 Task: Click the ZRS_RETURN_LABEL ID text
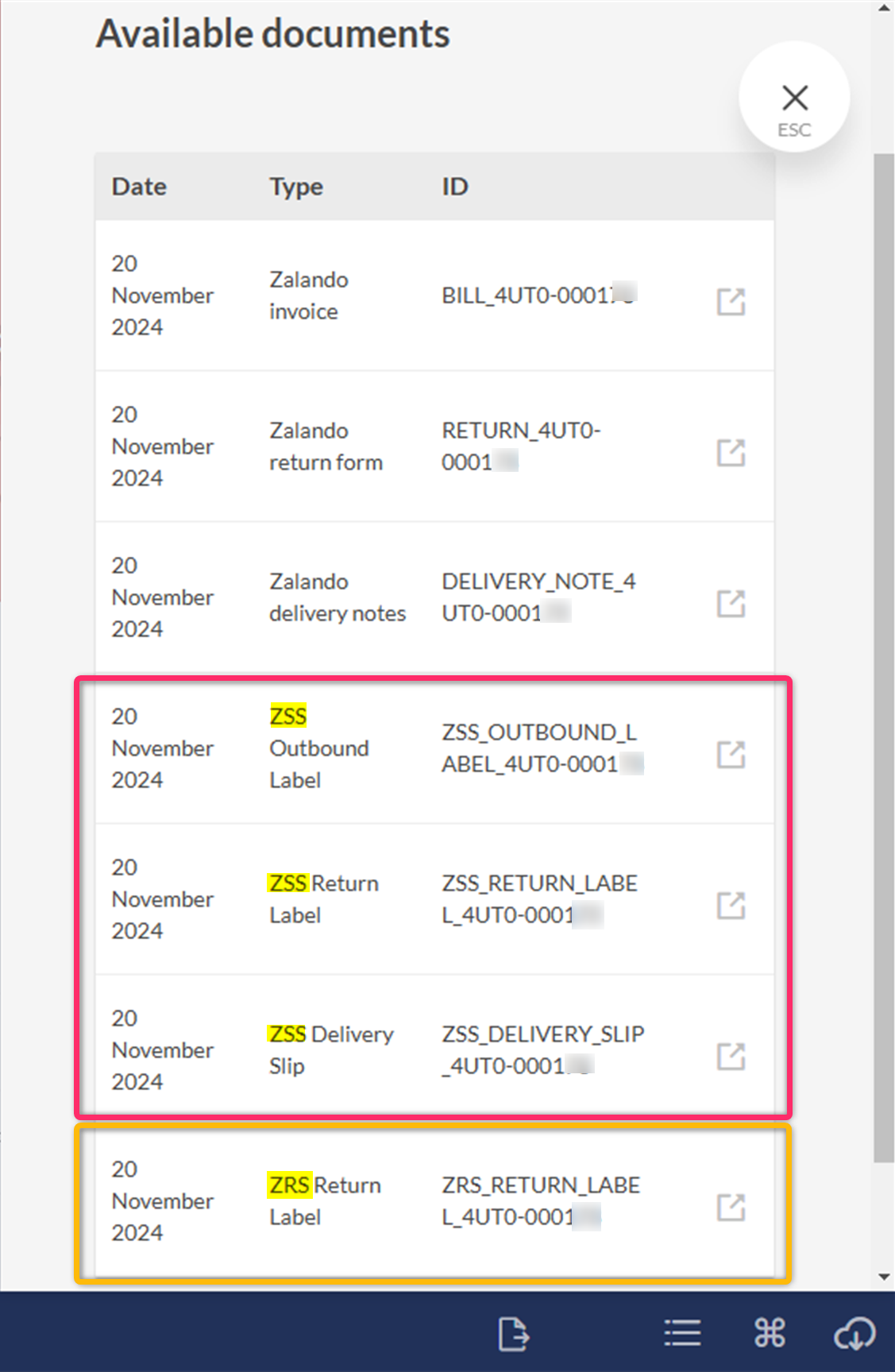540,1200
